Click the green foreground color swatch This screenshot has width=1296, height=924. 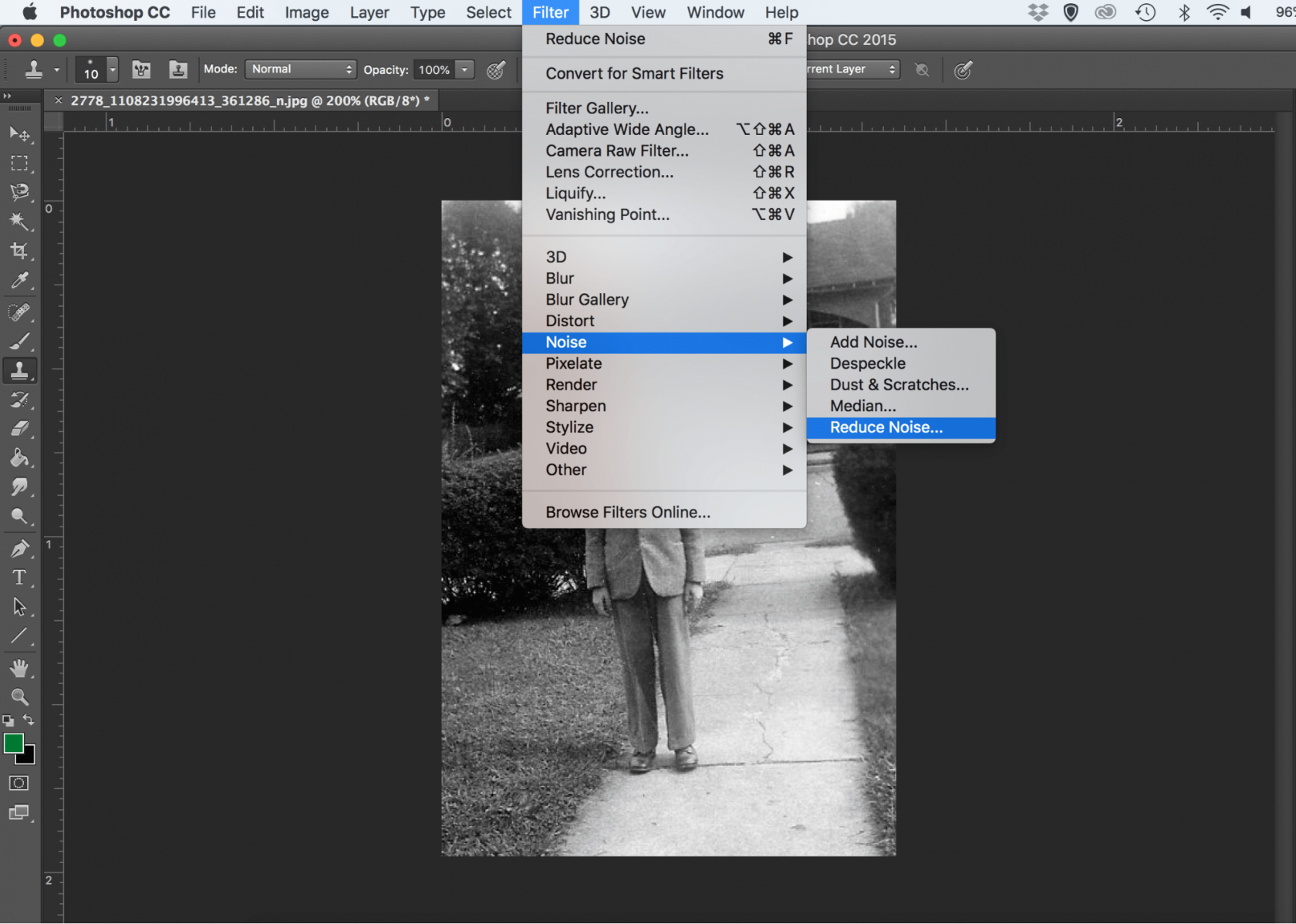click(x=15, y=744)
